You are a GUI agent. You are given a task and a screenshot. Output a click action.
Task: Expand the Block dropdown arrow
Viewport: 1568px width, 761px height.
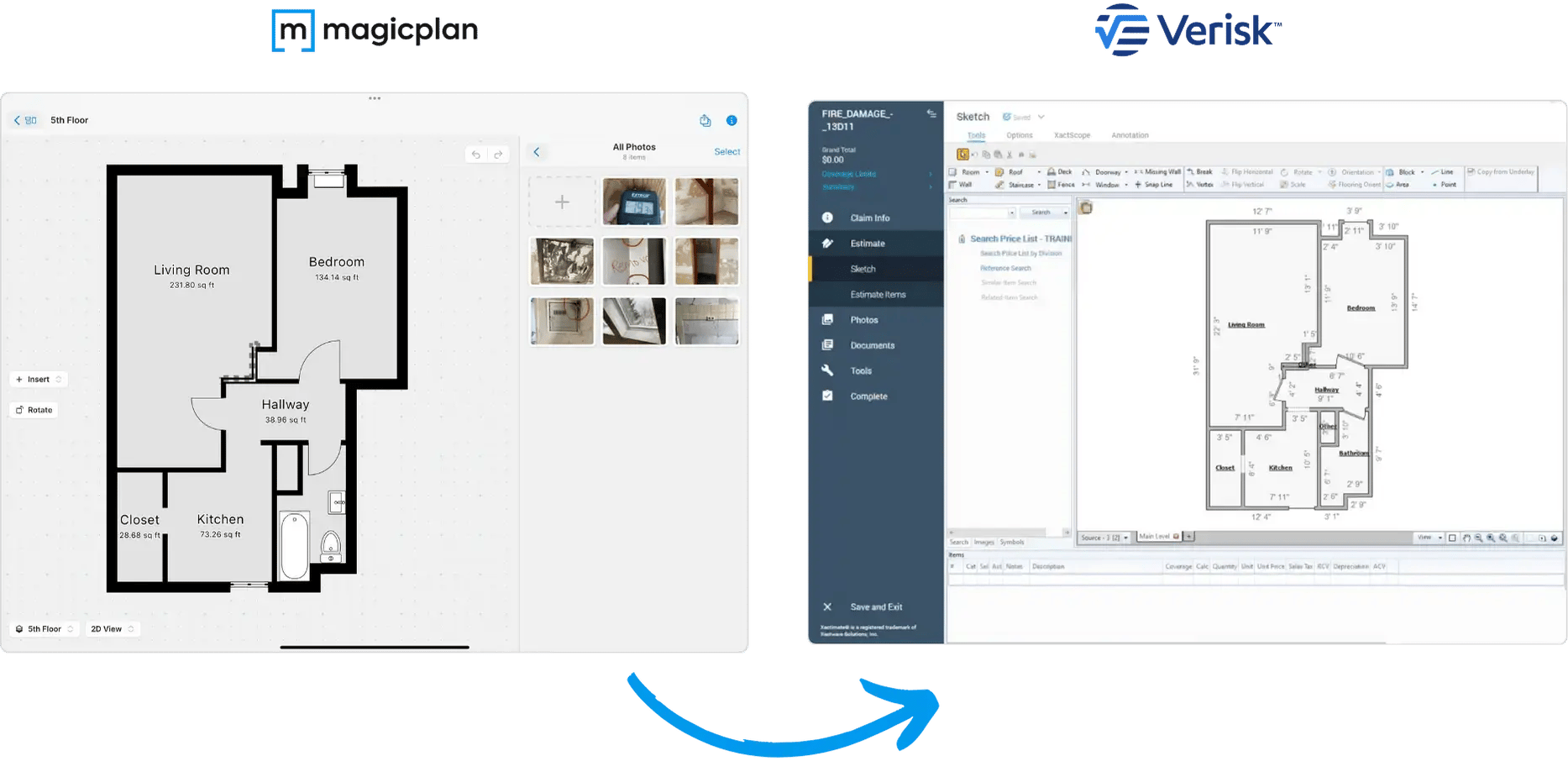pos(1422,172)
